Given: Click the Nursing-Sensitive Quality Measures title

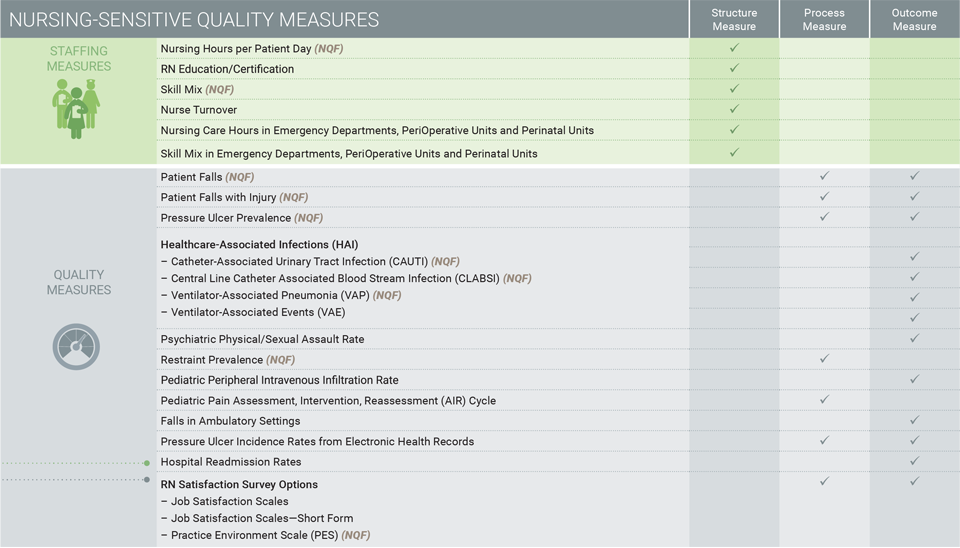Looking at the screenshot, I should coord(194,19).
